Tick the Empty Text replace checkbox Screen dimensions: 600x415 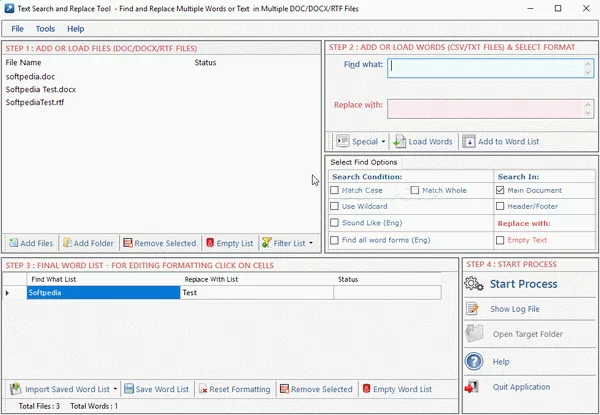500,240
